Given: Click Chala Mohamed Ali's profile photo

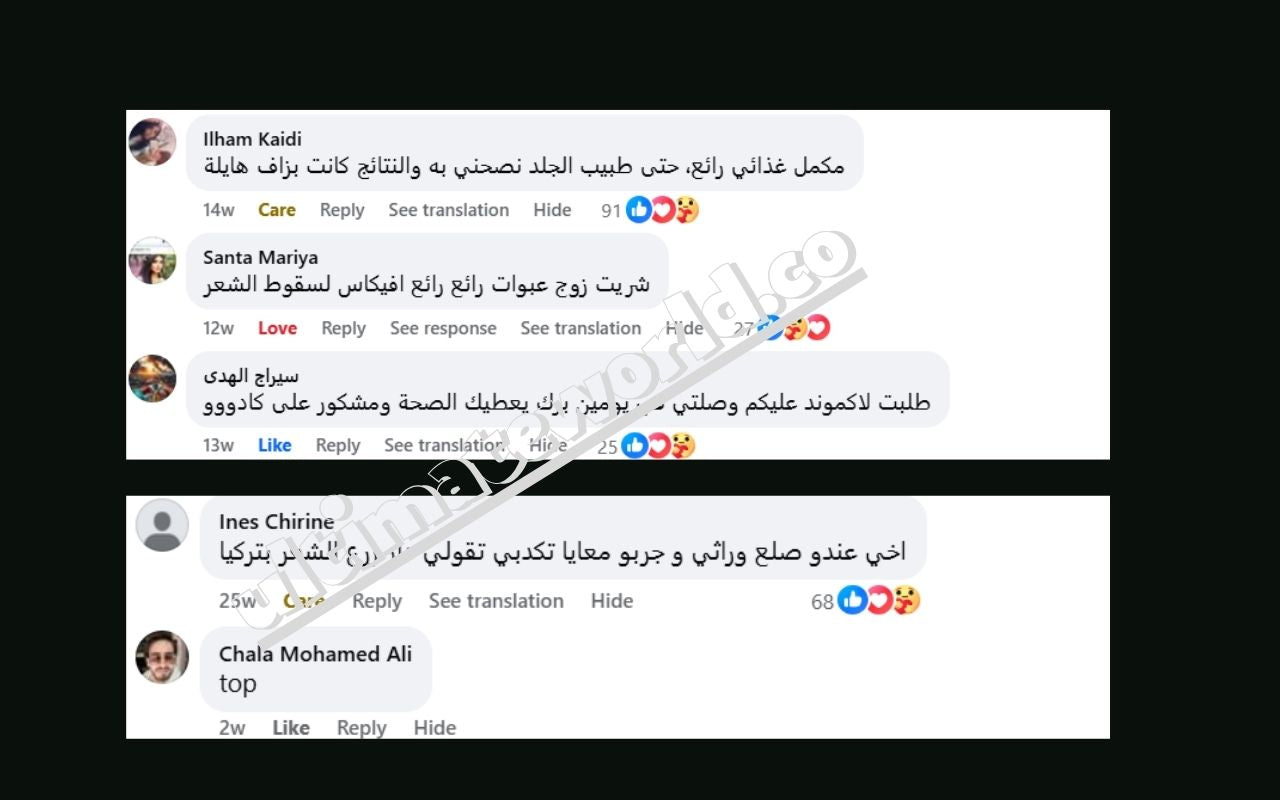Looking at the screenshot, I should [162, 657].
